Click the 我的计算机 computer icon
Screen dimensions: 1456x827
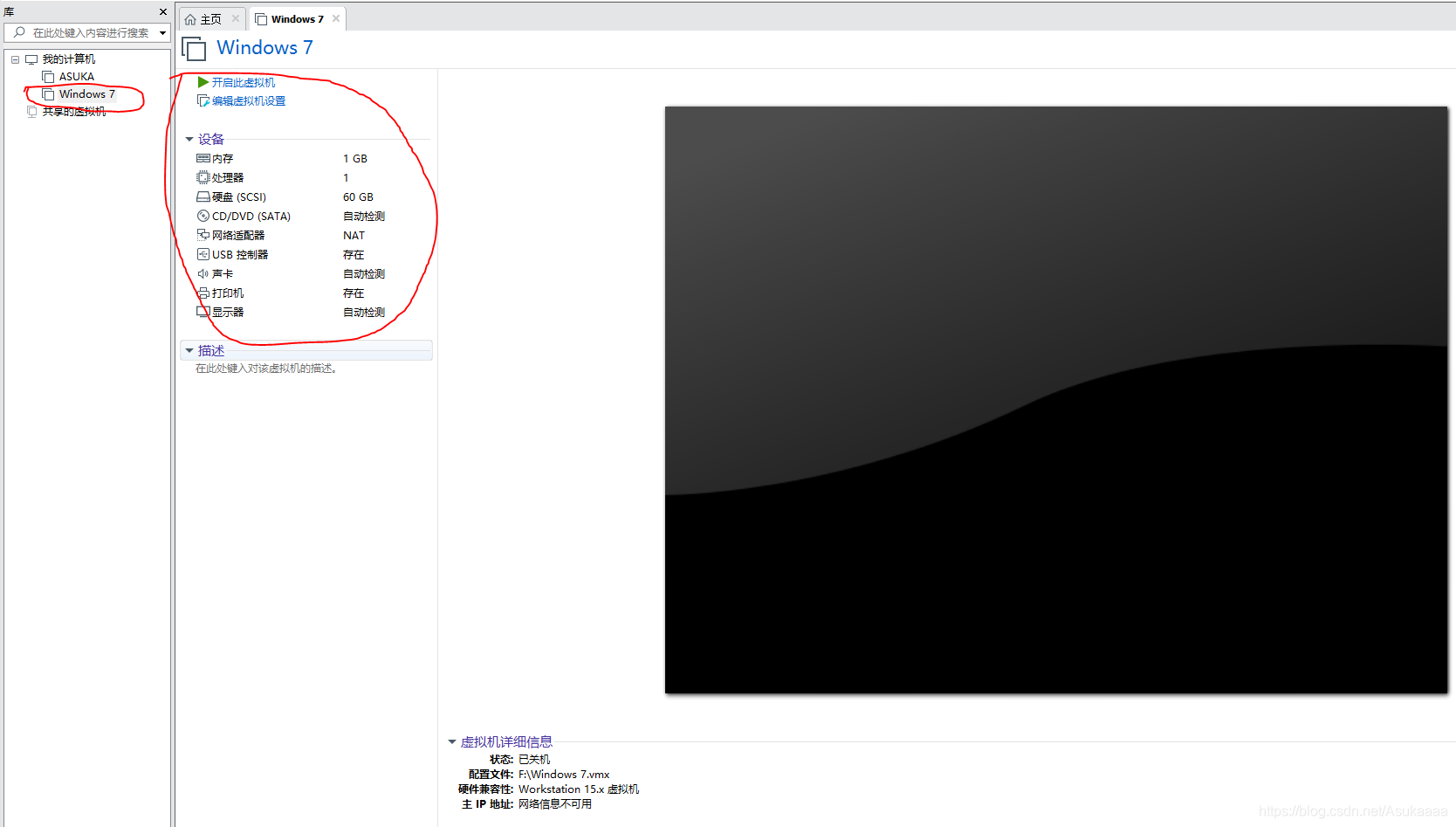(31, 59)
